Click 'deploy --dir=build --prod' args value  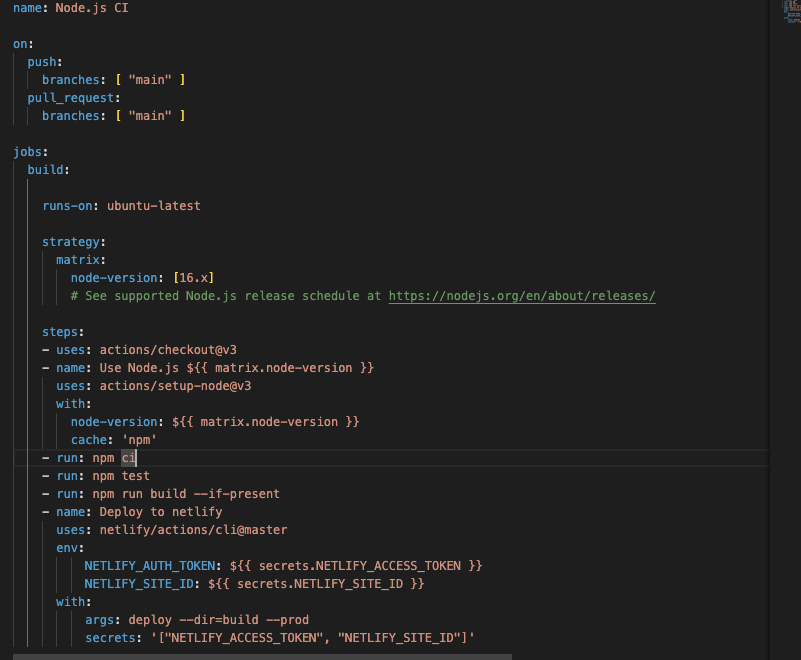pos(219,620)
